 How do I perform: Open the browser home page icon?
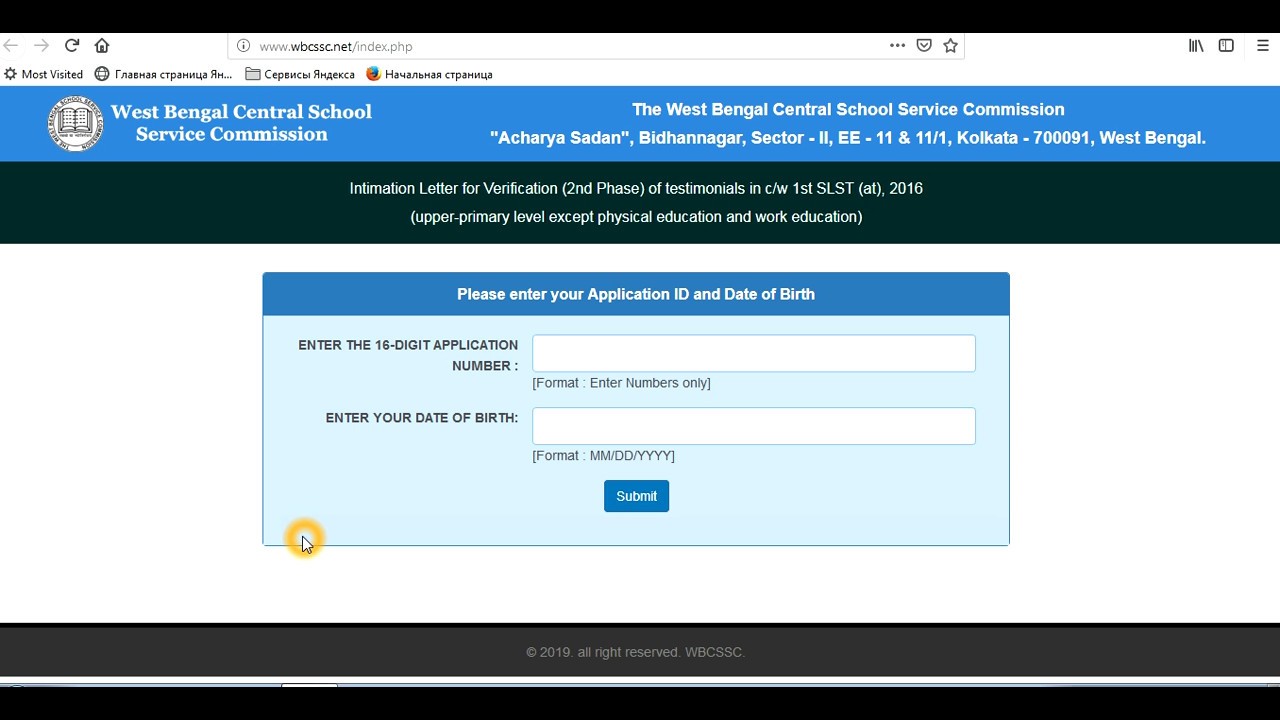click(102, 46)
